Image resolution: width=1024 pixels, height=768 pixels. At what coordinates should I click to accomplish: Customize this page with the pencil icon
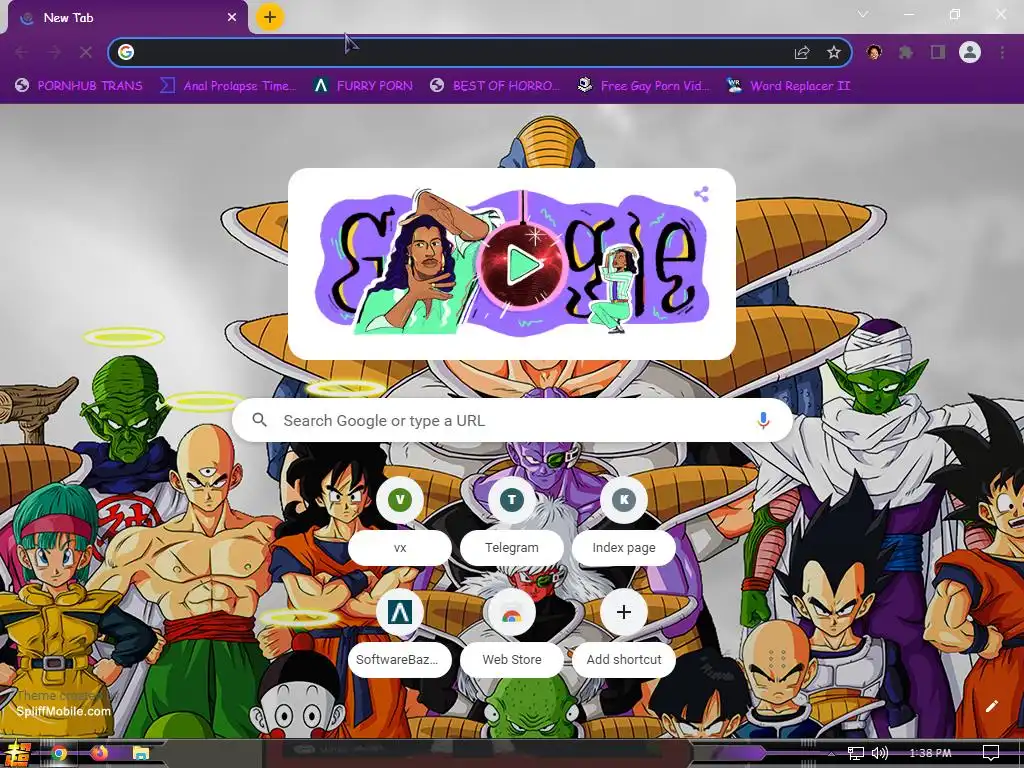pos(992,706)
